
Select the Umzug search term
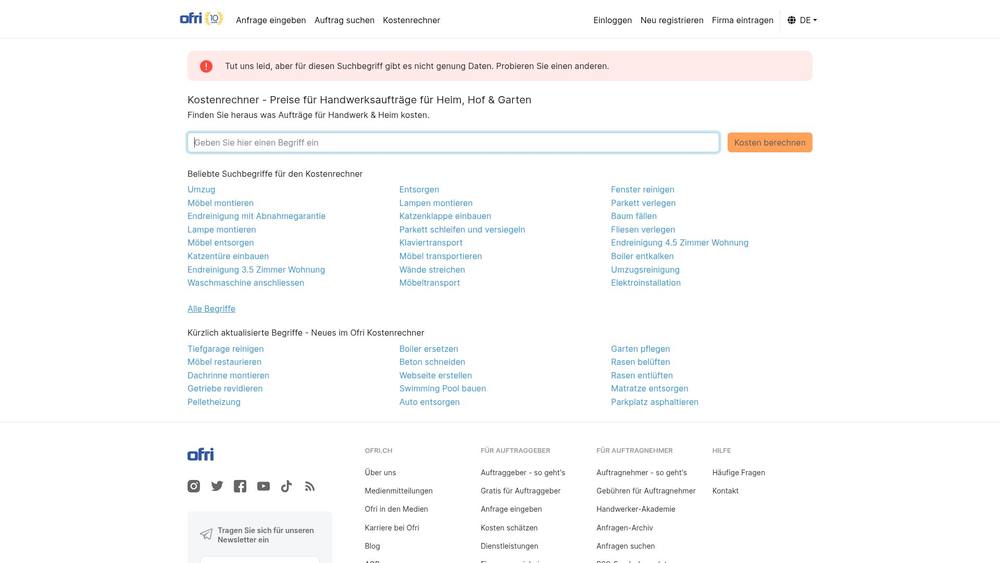click(x=202, y=189)
